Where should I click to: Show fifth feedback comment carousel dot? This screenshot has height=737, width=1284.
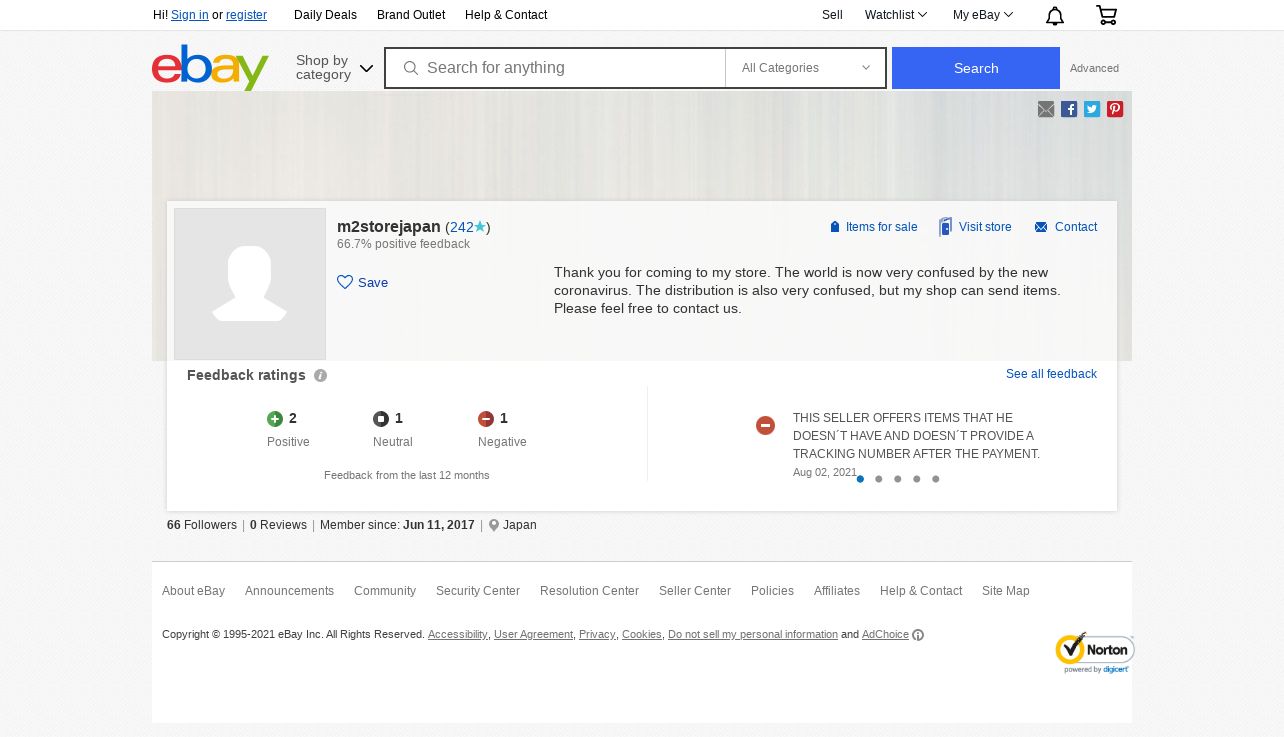(936, 479)
